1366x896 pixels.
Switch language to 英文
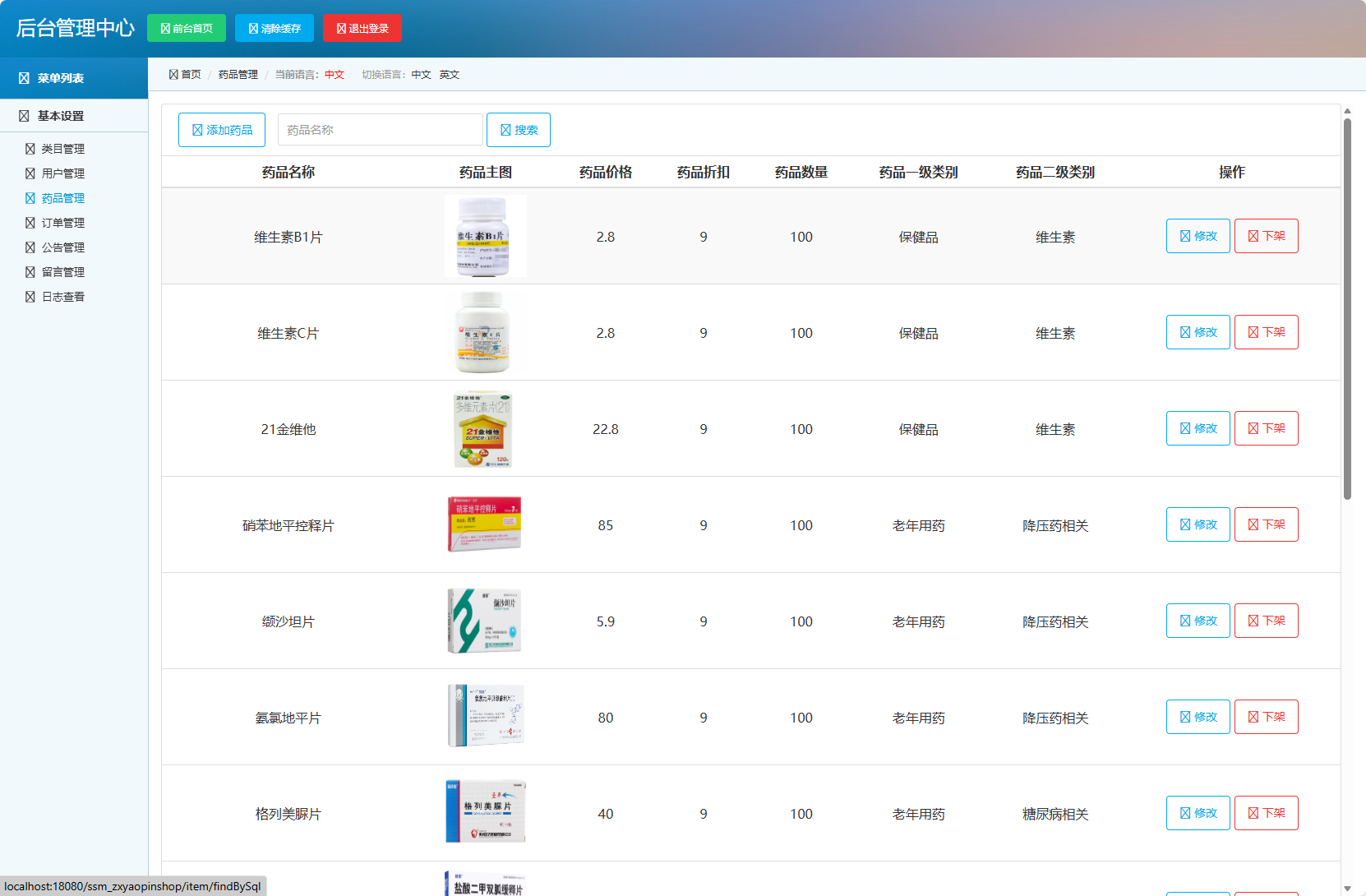point(450,74)
